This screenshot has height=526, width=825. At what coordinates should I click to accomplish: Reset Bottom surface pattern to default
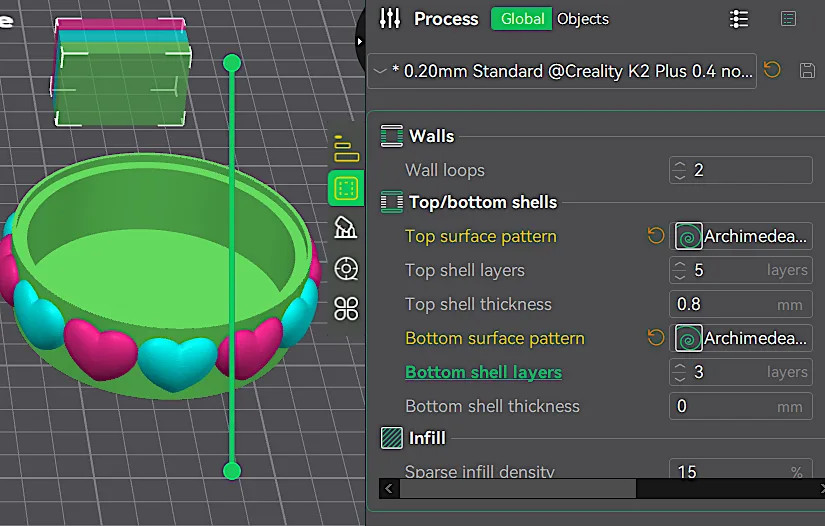tap(656, 338)
